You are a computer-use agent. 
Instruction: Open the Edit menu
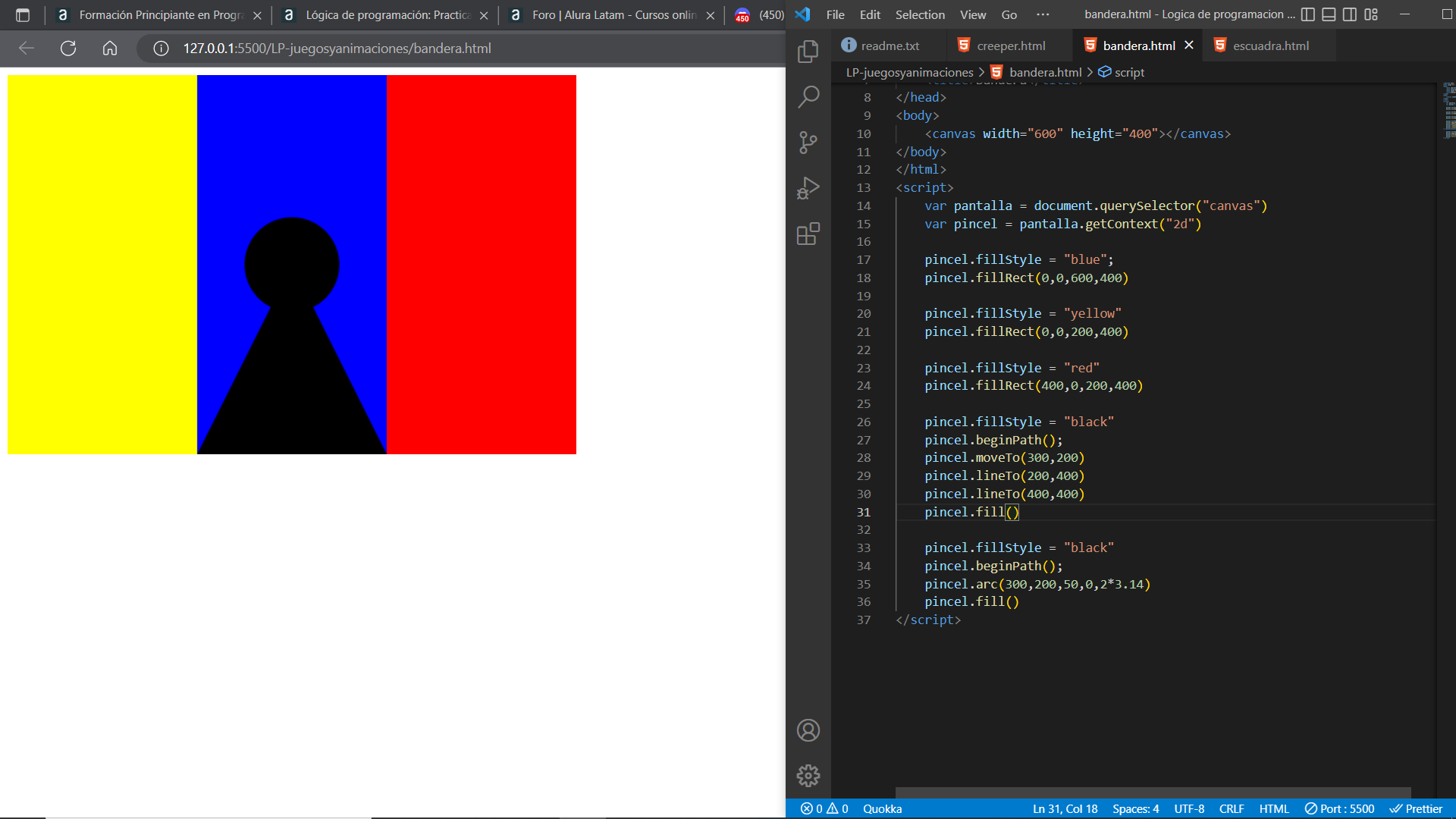(870, 14)
